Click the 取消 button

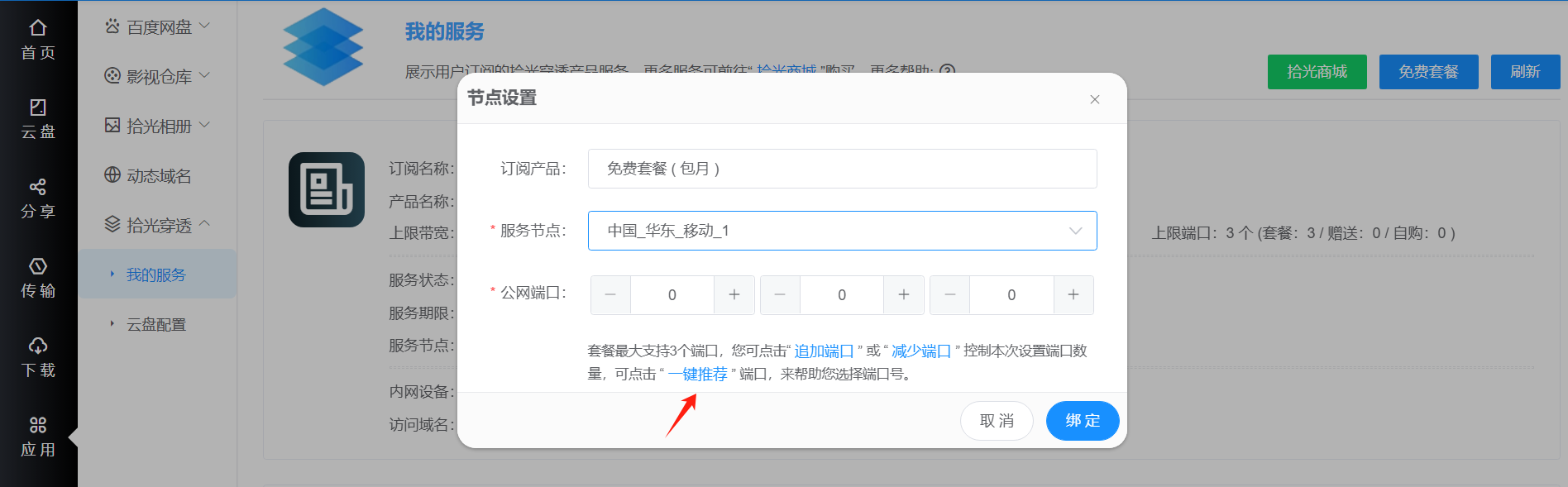pos(997,421)
